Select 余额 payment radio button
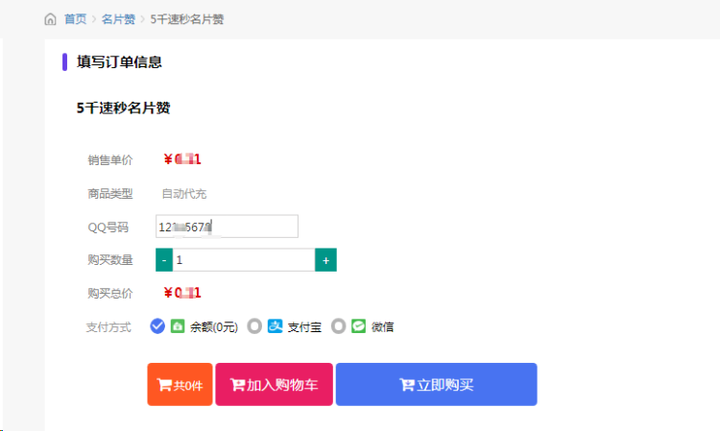Image resolution: width=720 pixels, height=431 pixels. [x=157, y=326]
